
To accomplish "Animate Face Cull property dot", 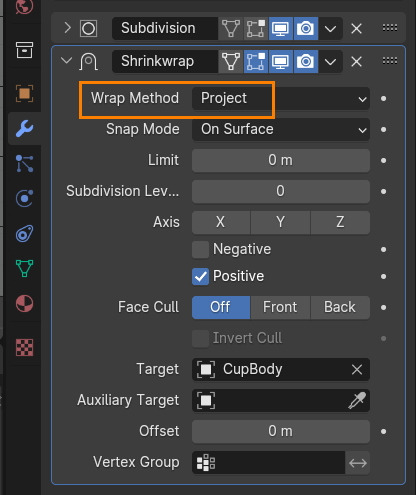I will tap(383, 308).
